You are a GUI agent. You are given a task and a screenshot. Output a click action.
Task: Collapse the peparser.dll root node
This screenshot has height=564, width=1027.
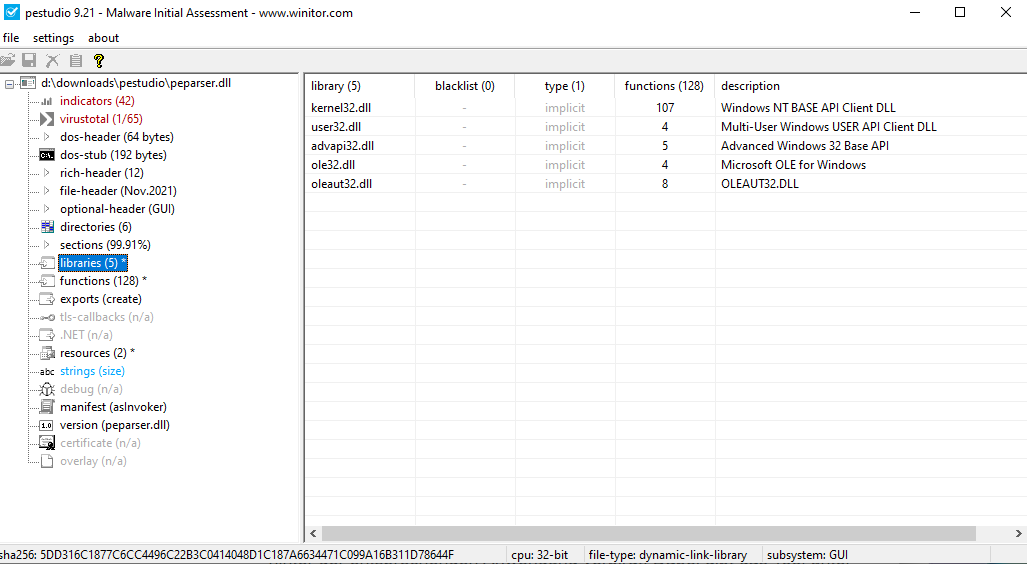pos(9,83)
